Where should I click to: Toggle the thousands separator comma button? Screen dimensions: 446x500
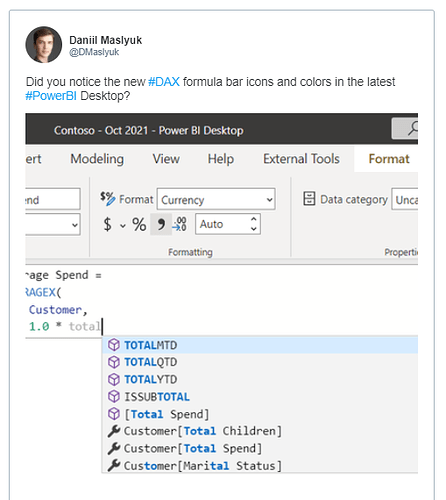tap(161, 224)
